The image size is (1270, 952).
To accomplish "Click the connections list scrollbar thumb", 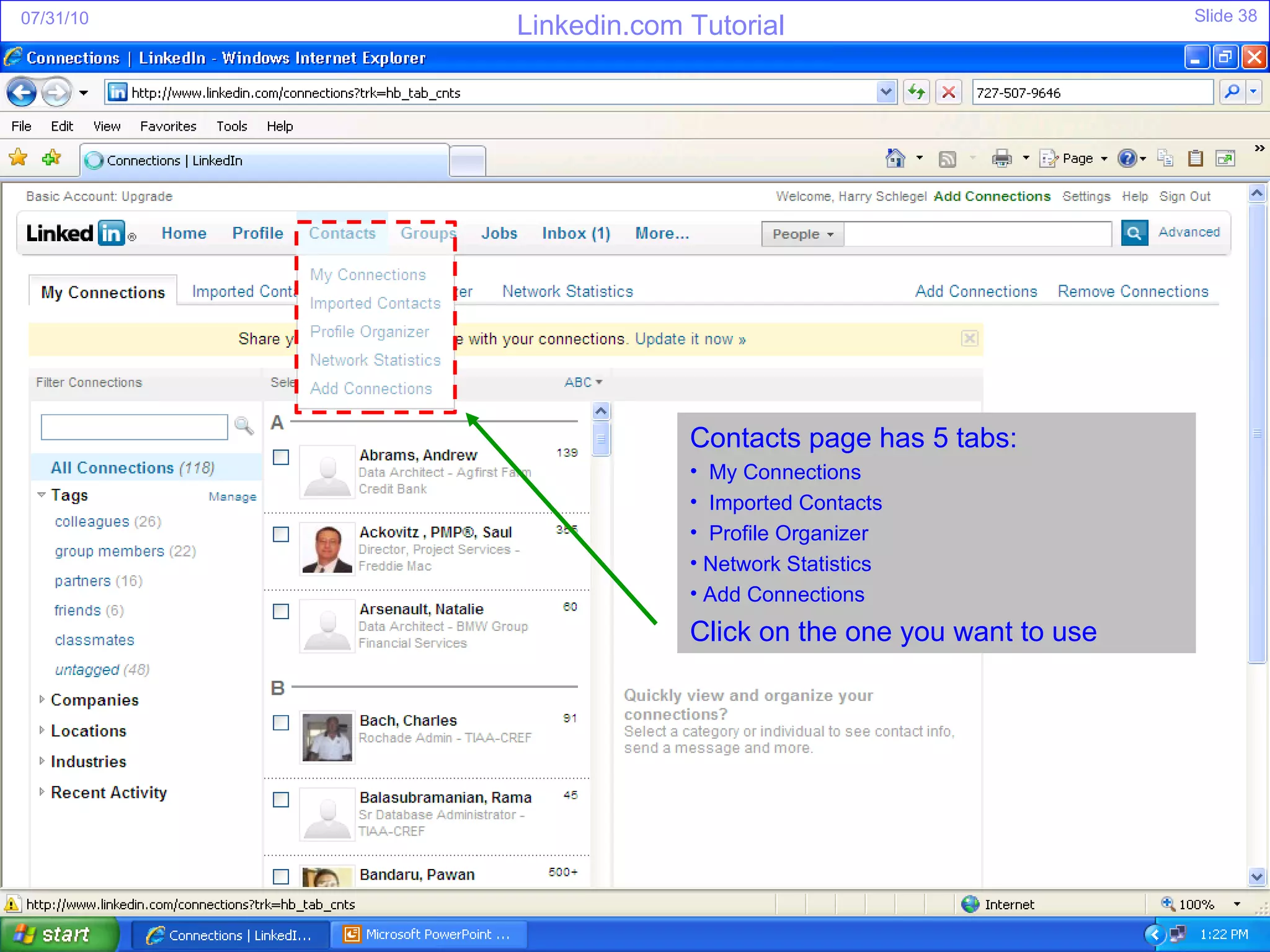I will pyautogui.click(x=600, y=438).
